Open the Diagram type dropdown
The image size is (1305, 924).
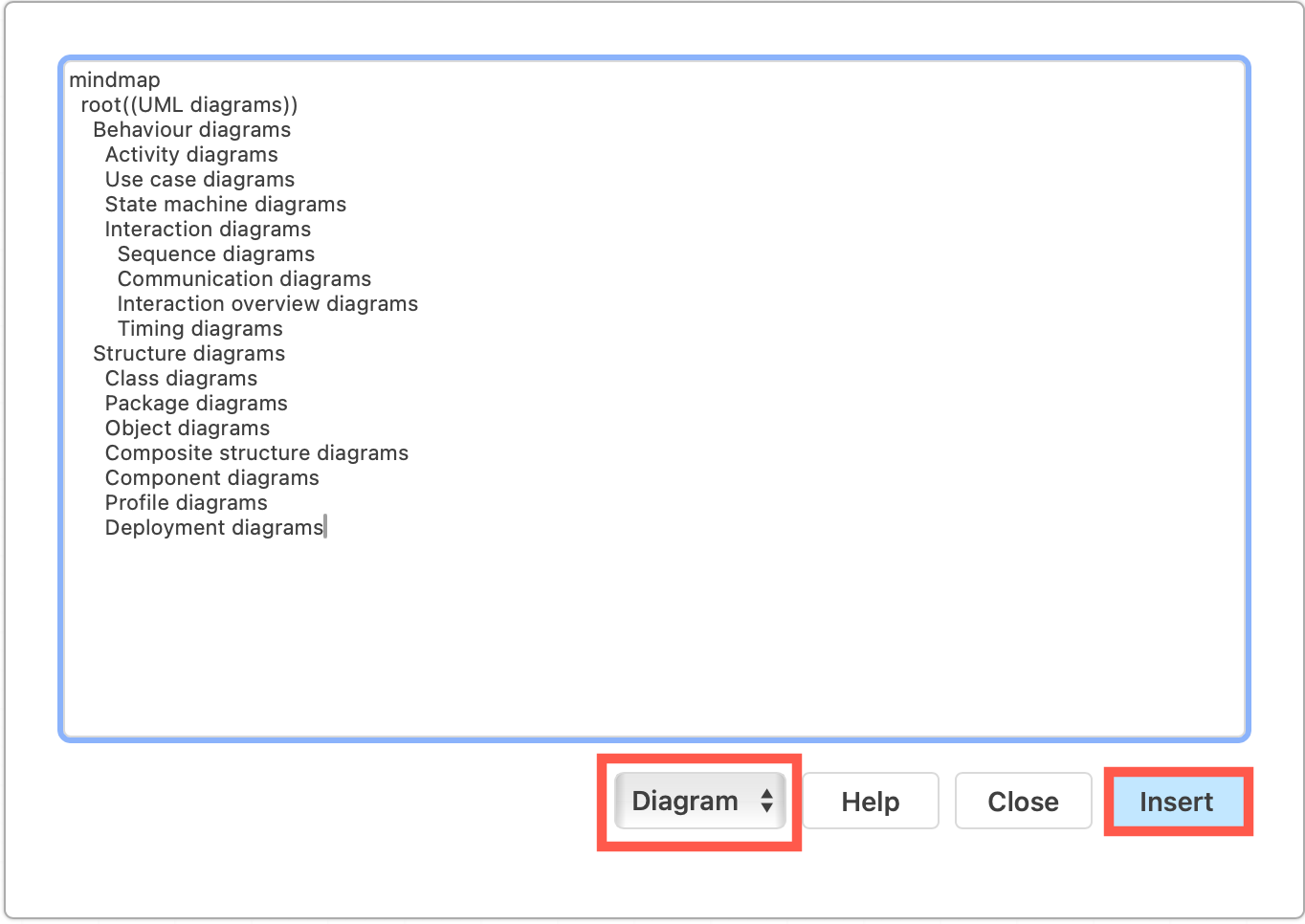coord(699,801)
